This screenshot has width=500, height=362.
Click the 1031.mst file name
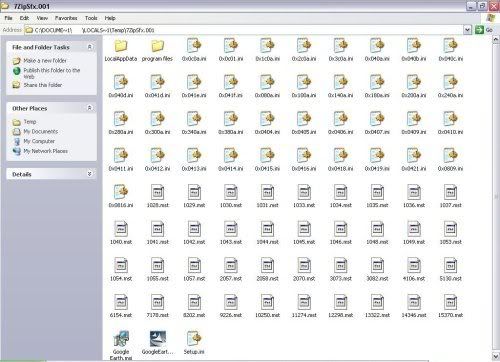click(267, 205)
